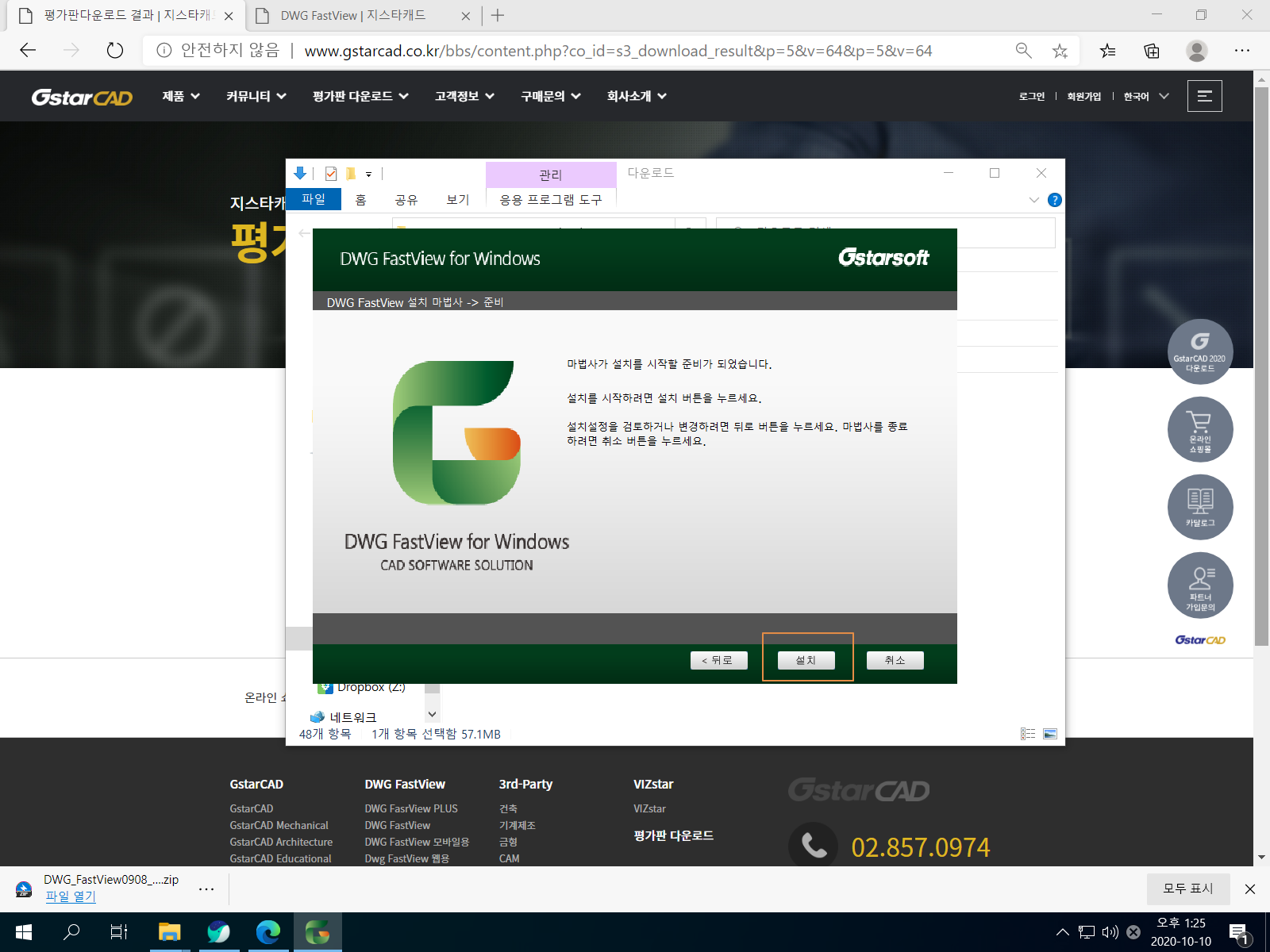
Task: Open File Explorer from the taskbar
Action: (x=169, y=932)
